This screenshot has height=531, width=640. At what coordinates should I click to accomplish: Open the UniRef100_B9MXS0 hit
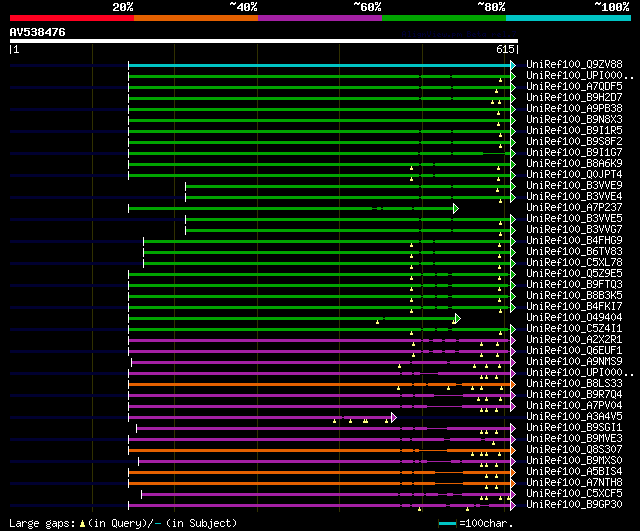click(x=574, y=461)
